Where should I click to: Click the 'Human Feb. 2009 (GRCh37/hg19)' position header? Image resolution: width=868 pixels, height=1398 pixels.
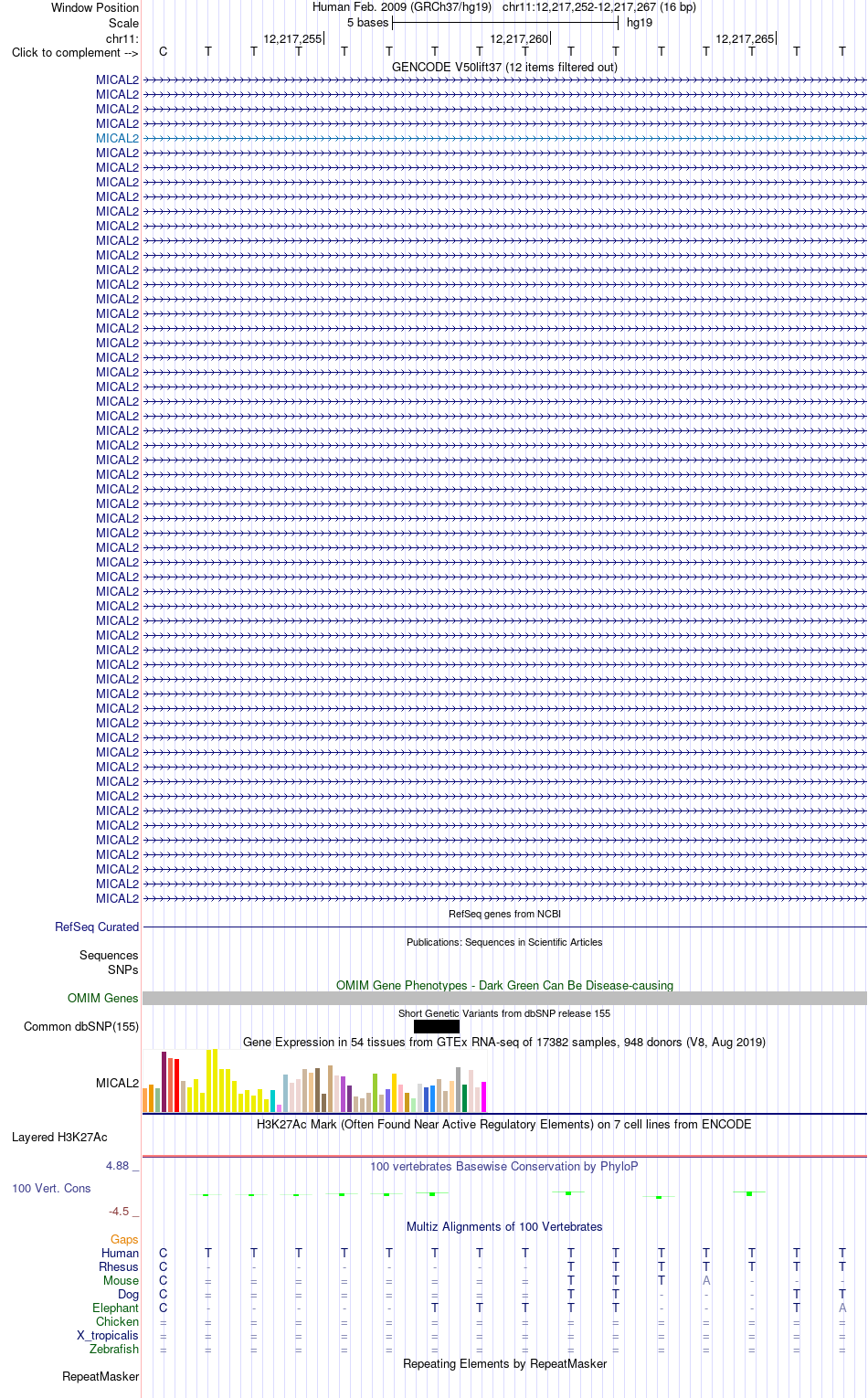point(402,7)
